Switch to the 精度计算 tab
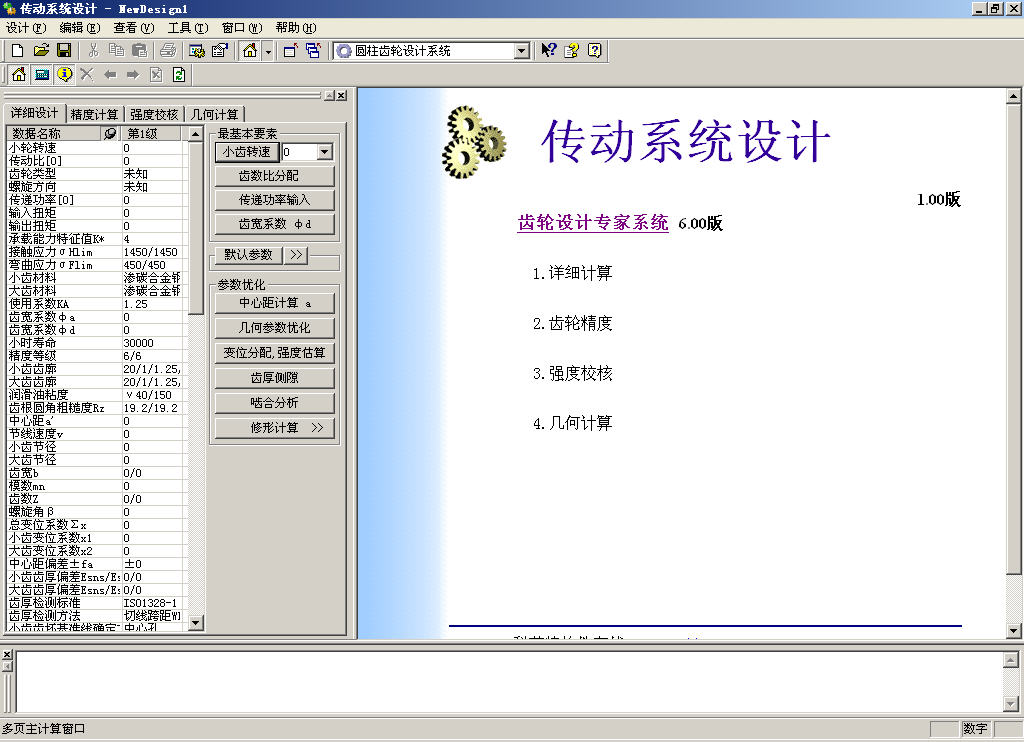 click(95, 114)
